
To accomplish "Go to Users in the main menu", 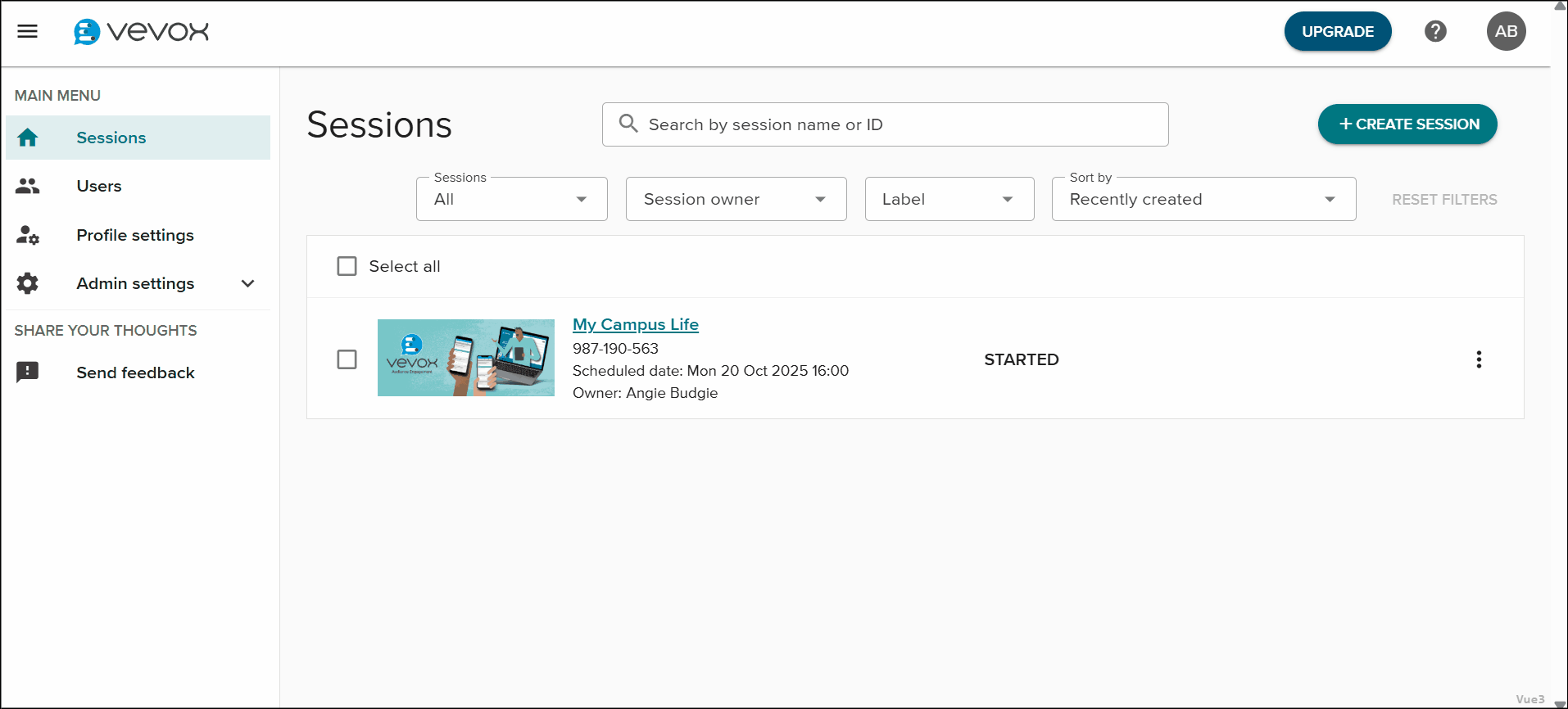I will tap(99, 186).
